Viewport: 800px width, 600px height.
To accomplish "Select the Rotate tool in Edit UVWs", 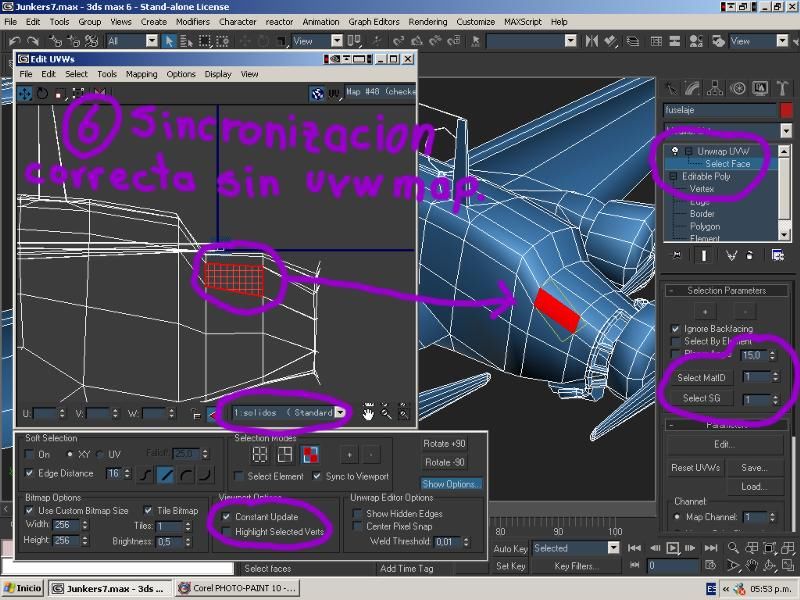I will coord(42,93).
